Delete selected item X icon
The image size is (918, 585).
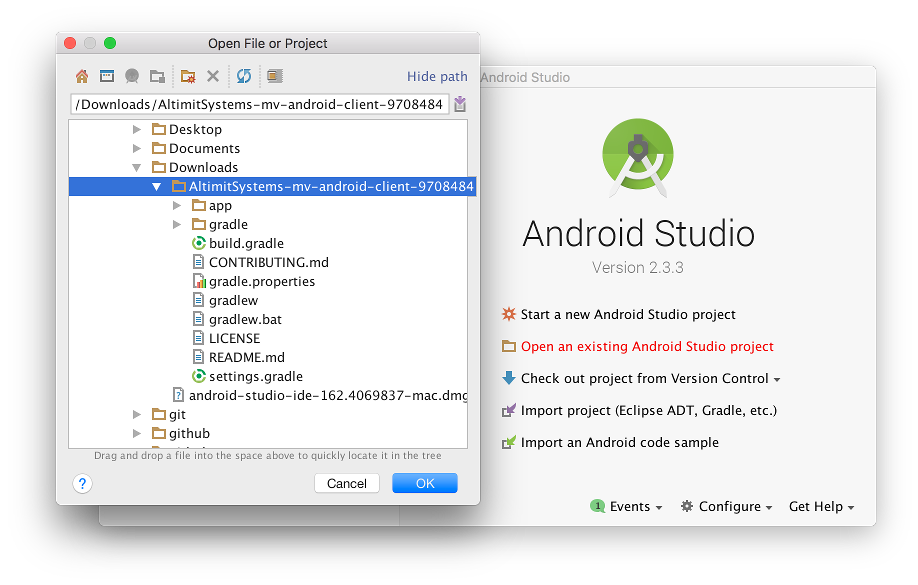[x=213, y=76]
